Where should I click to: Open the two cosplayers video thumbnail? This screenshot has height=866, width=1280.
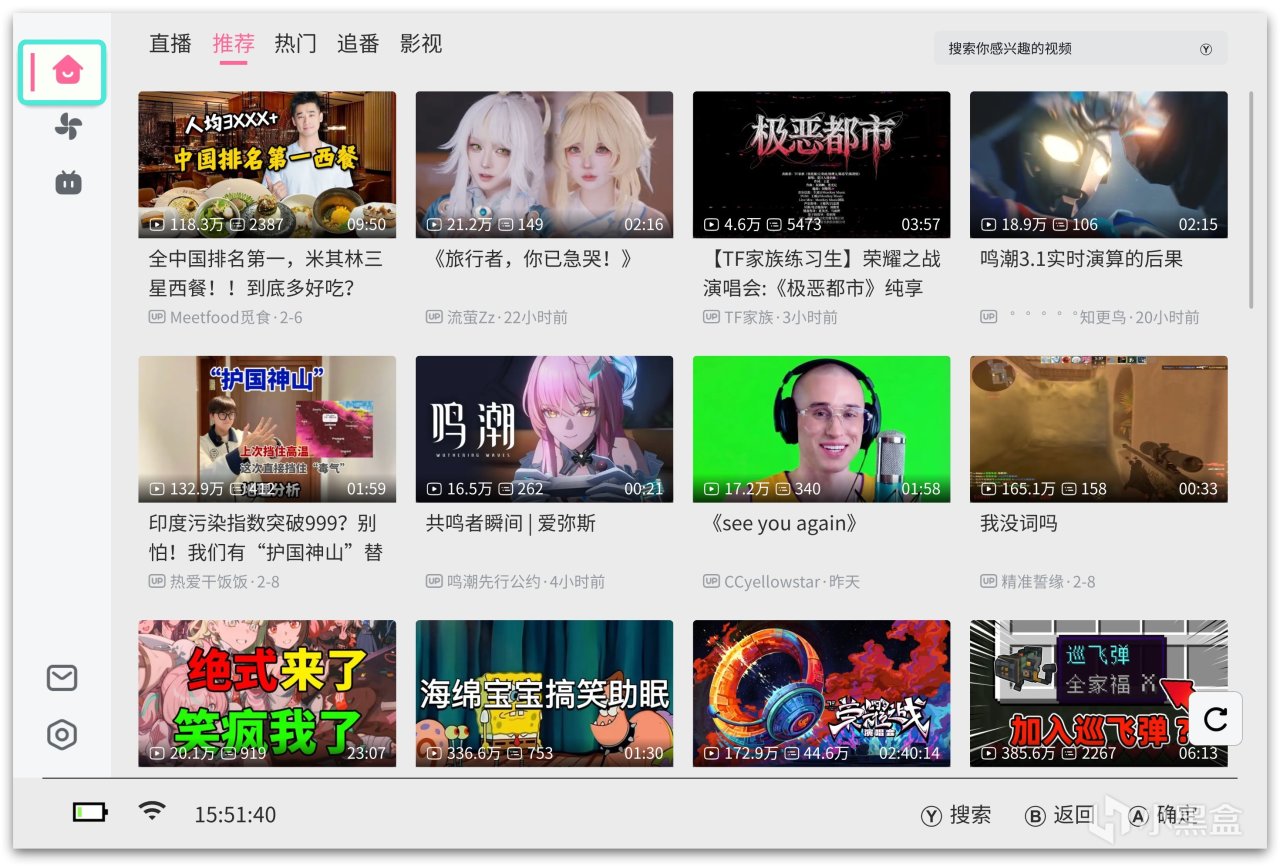[x=544, y=165]
